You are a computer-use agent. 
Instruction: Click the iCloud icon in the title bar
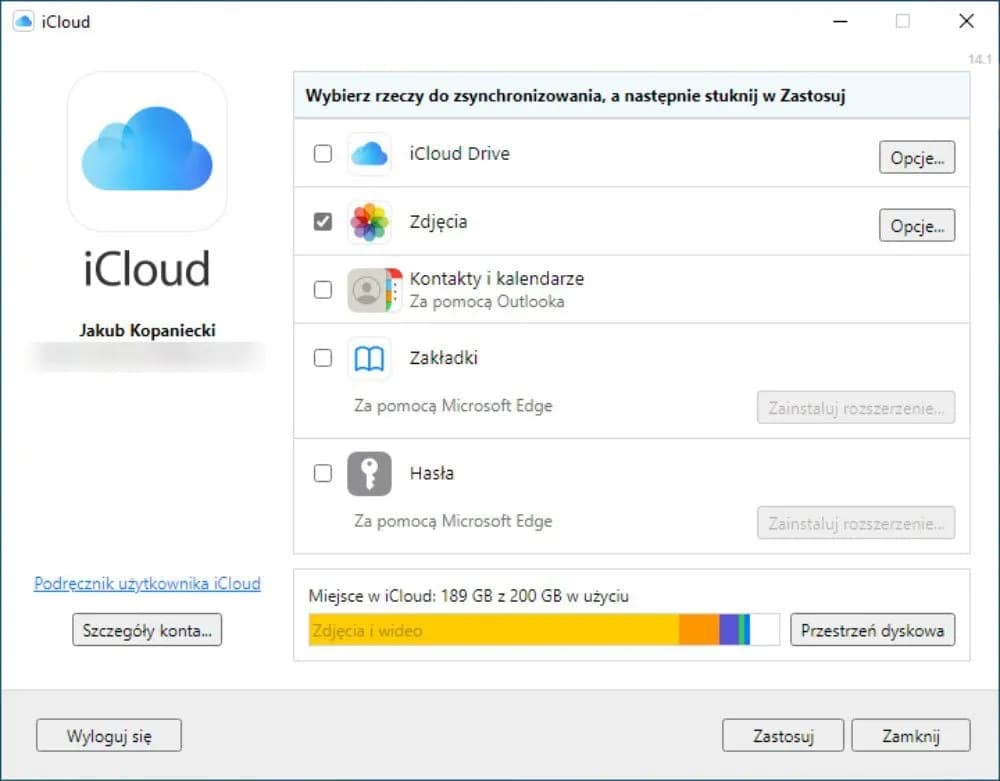pyautogui.click(x=22, y=20)
